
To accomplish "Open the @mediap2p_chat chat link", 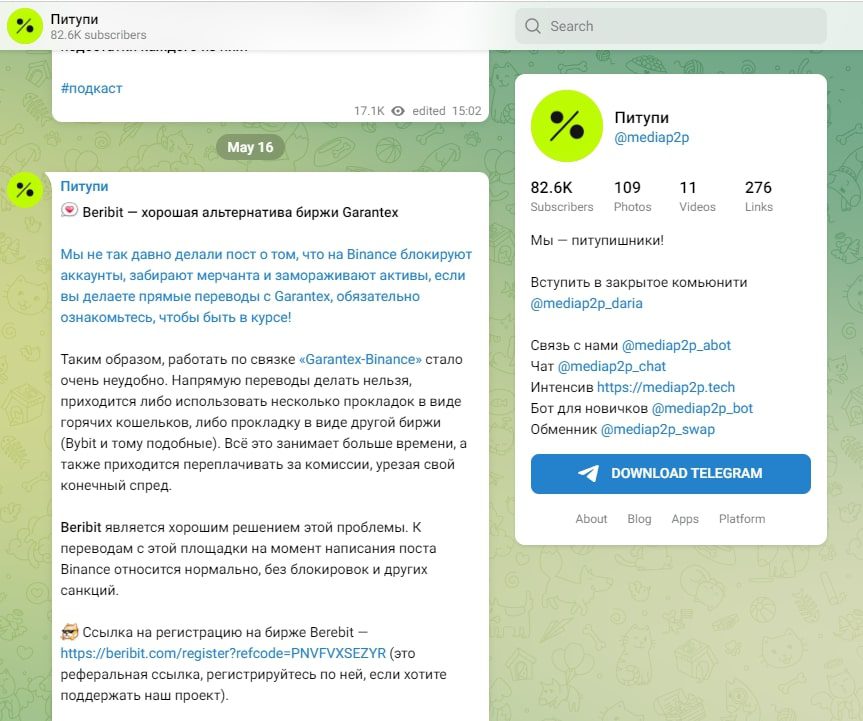I will [x=611, y=366].
